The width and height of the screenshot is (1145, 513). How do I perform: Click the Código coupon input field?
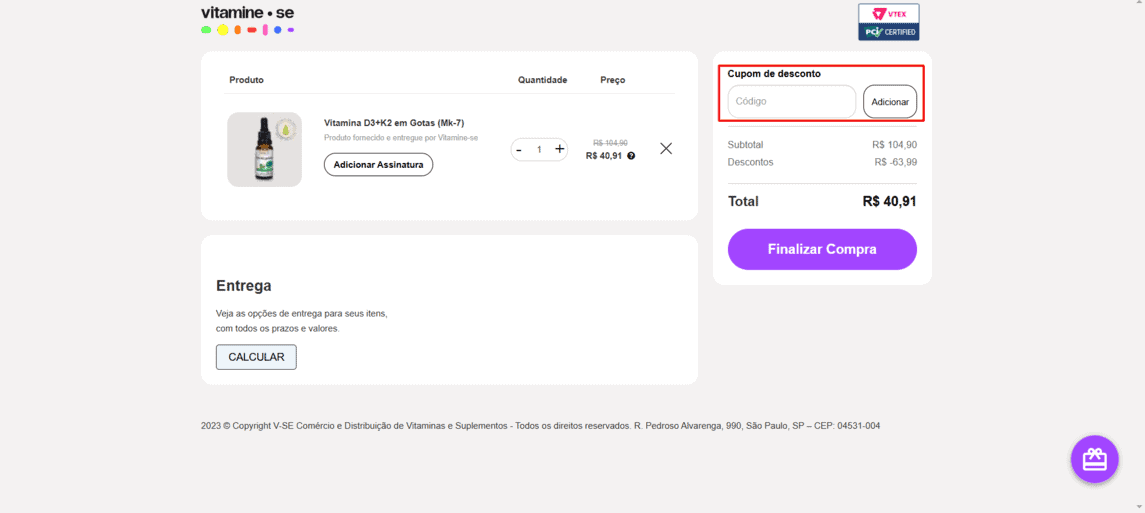tap(792, 101)
